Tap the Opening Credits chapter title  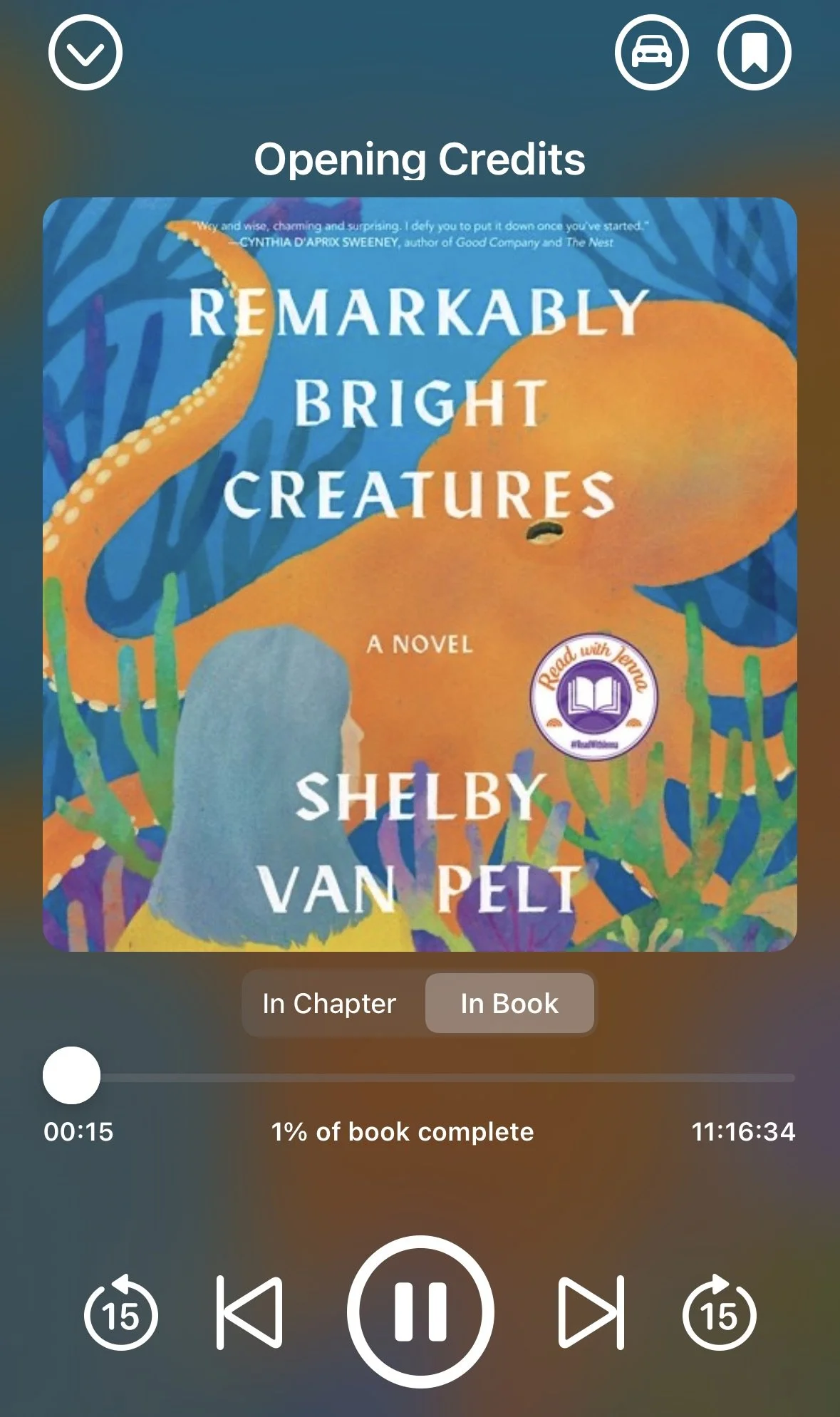click(420, 159)
